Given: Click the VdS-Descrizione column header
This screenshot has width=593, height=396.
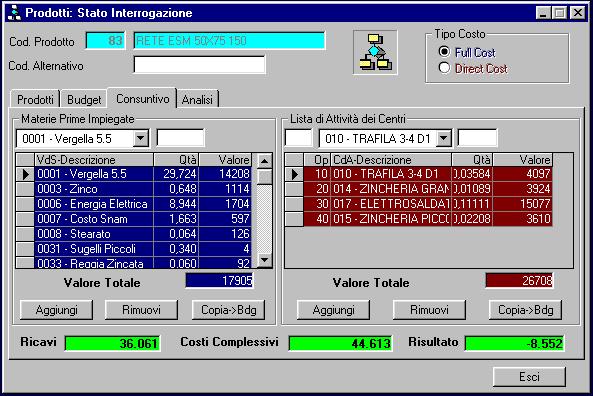Looking at the screenshot, I should coord(94,160).
